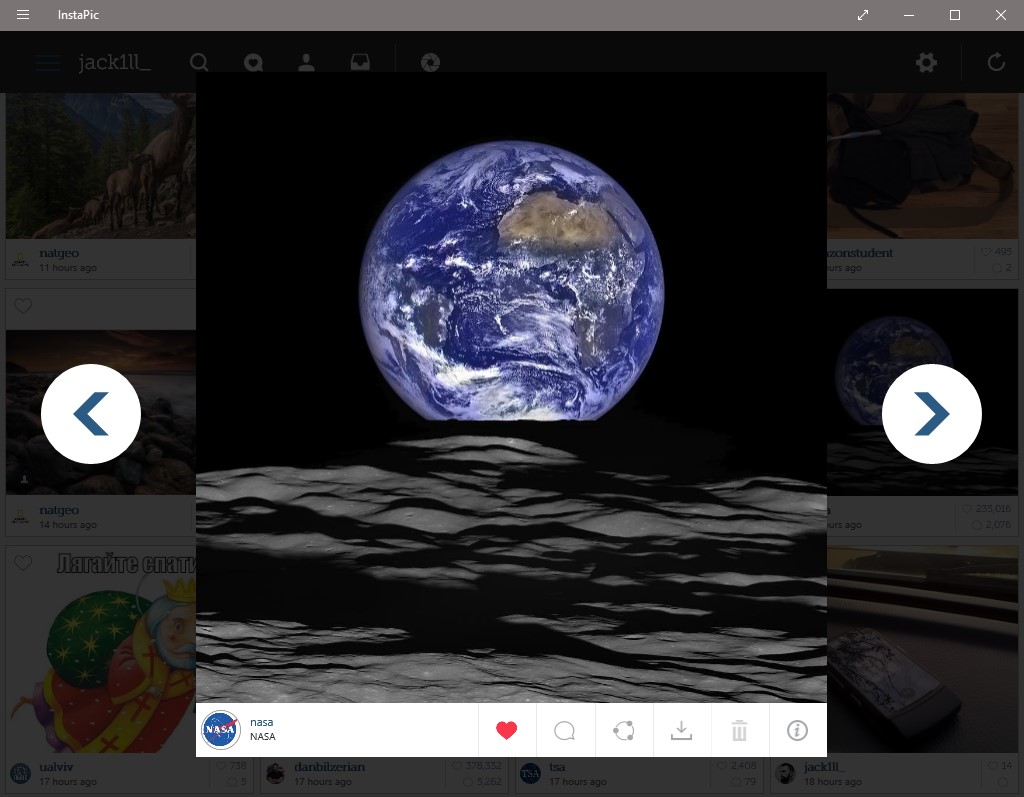Click the ualviv avatar icon
Image resolution: width=1024 pixels, height=797 pixels.
click(20, 773)
